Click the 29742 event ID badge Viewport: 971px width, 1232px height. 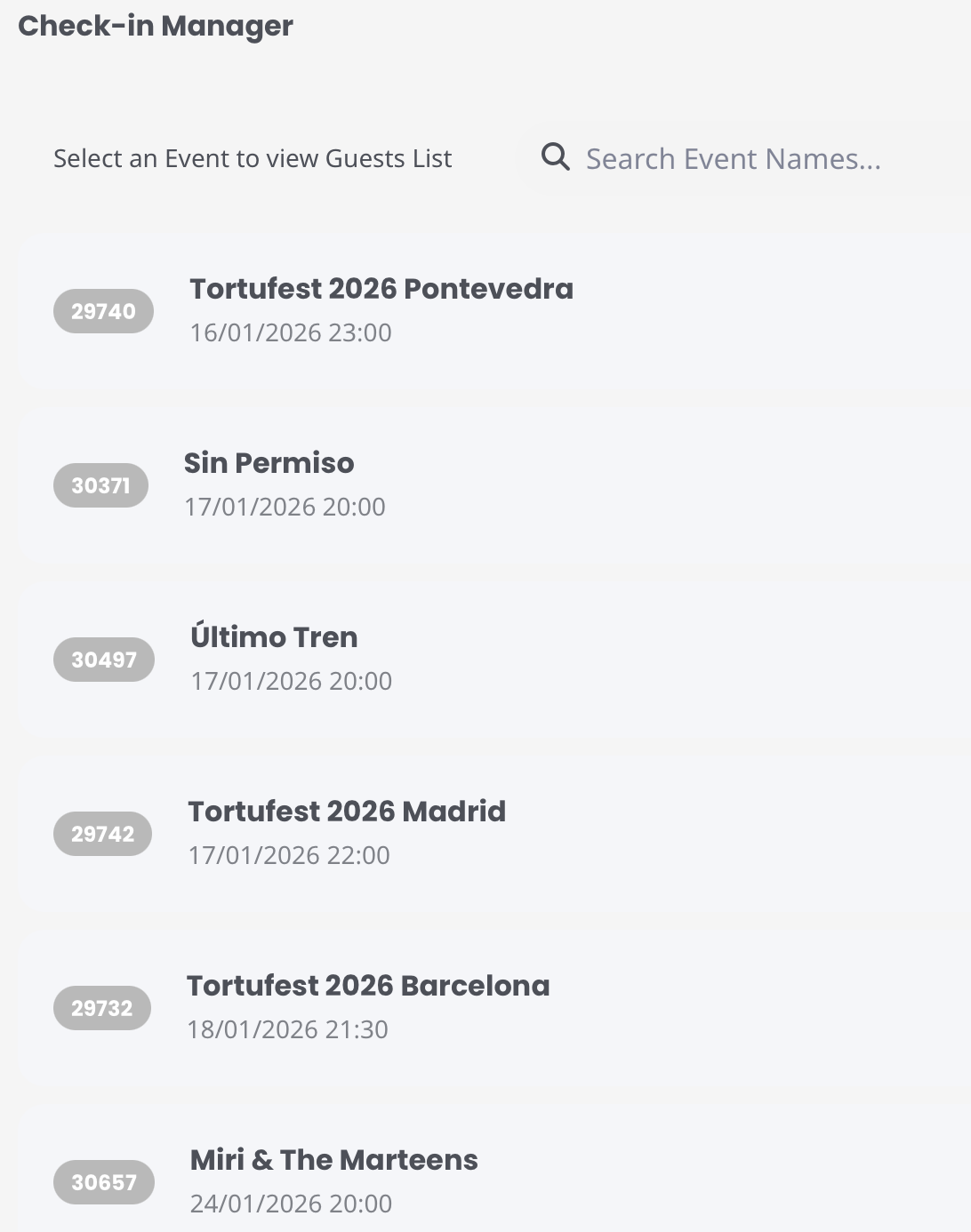pyautogui.click(x=102, y=834)
